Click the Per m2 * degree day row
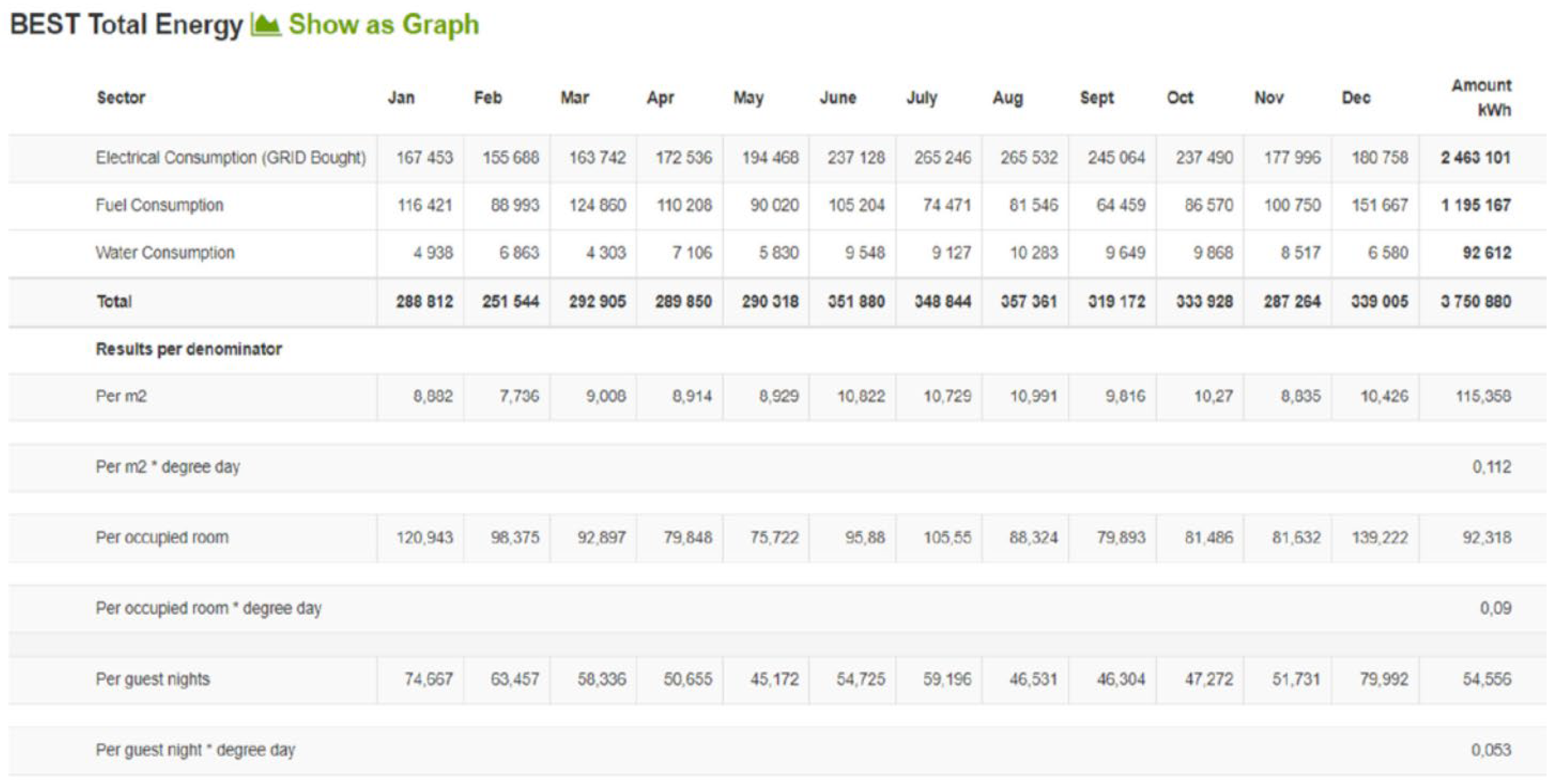1556x784 pixels. [x=168, y=467]
